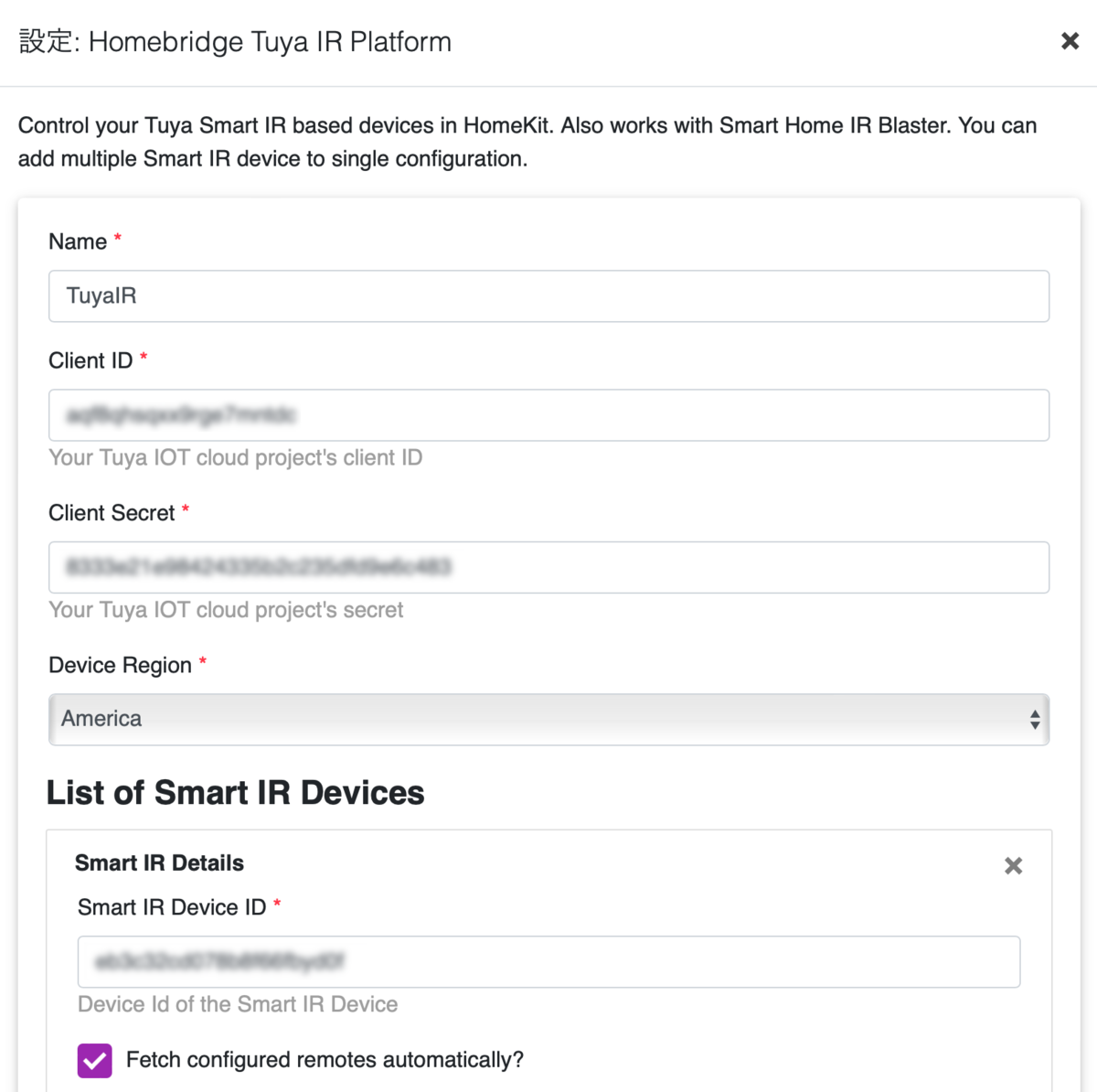Click the 'Fetch configured remotes automatically?' label

click(x=325, y=1060)
